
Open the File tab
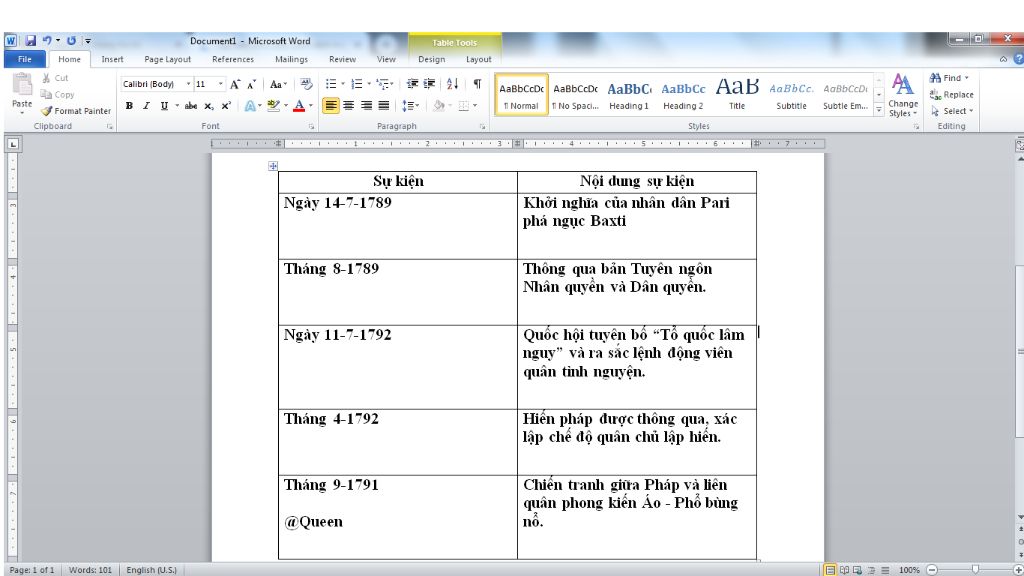(x=25, y=59)
